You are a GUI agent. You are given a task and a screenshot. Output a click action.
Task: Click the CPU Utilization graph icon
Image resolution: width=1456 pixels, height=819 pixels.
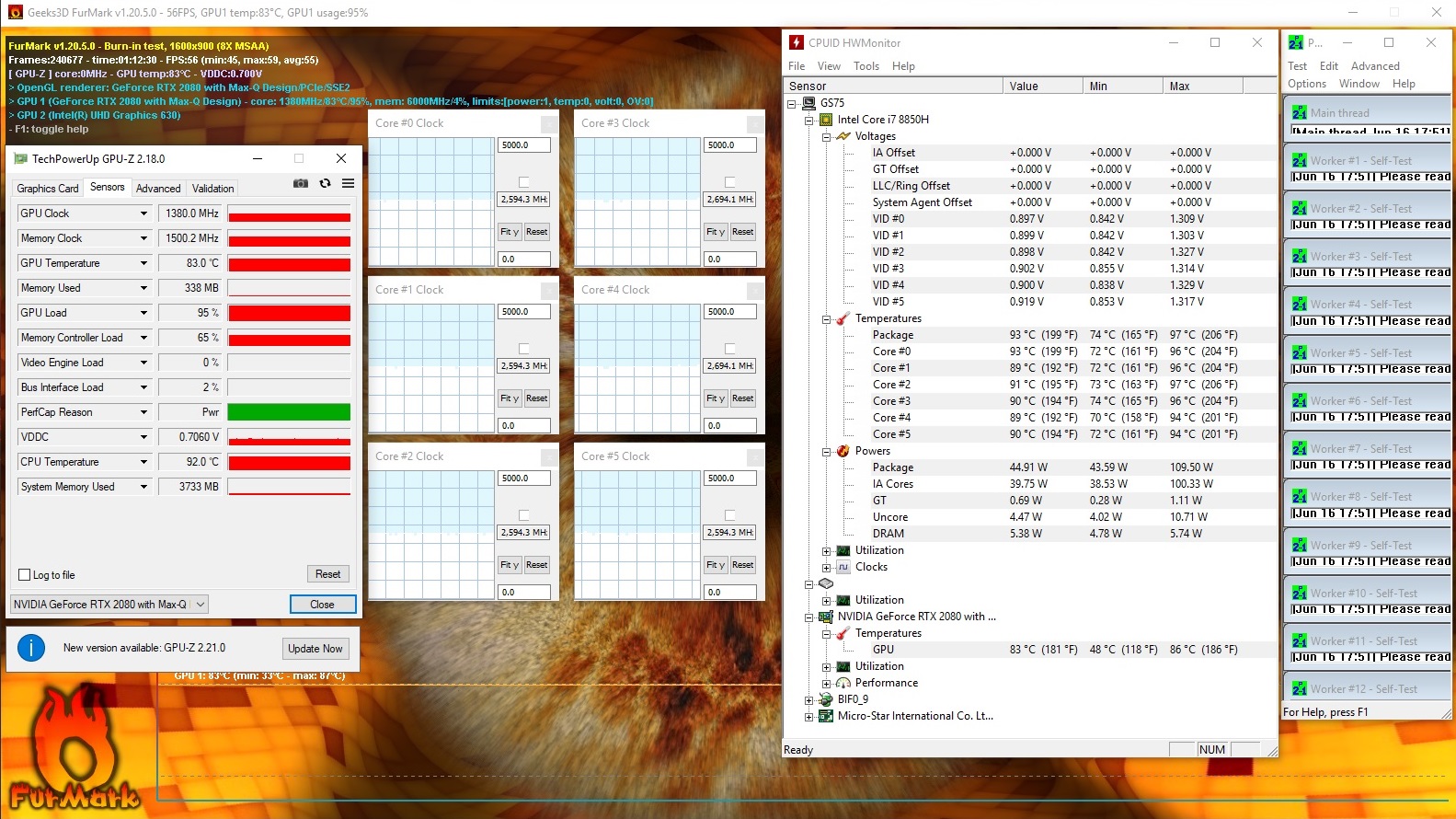[843, 550]
